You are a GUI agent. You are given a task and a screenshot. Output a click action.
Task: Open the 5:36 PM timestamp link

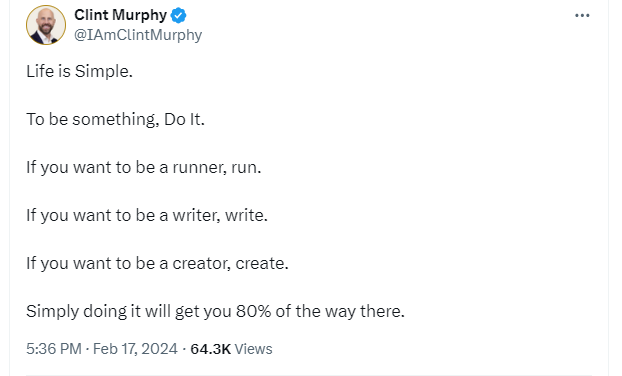(x=54, y=349)
